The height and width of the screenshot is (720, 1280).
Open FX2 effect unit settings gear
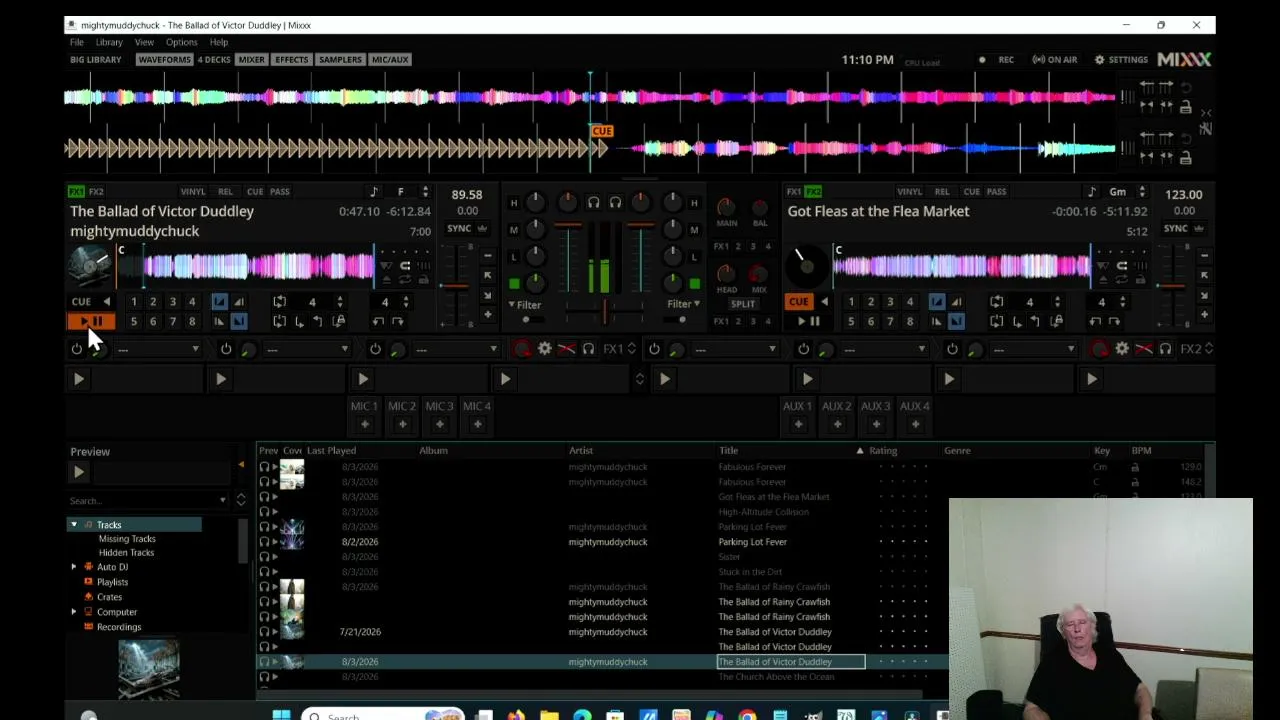(x=1122, y=348)
